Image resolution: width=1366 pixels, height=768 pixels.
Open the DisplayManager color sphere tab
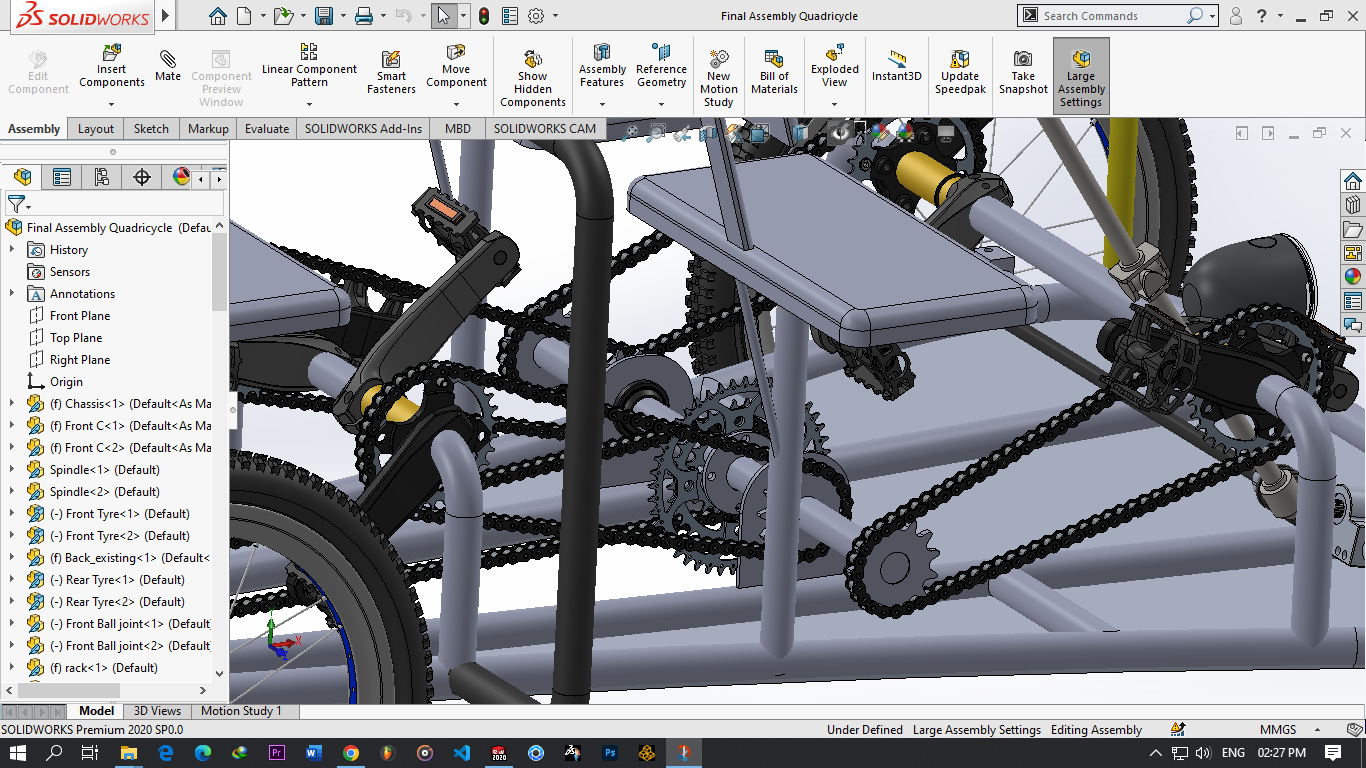pos(181,177)
